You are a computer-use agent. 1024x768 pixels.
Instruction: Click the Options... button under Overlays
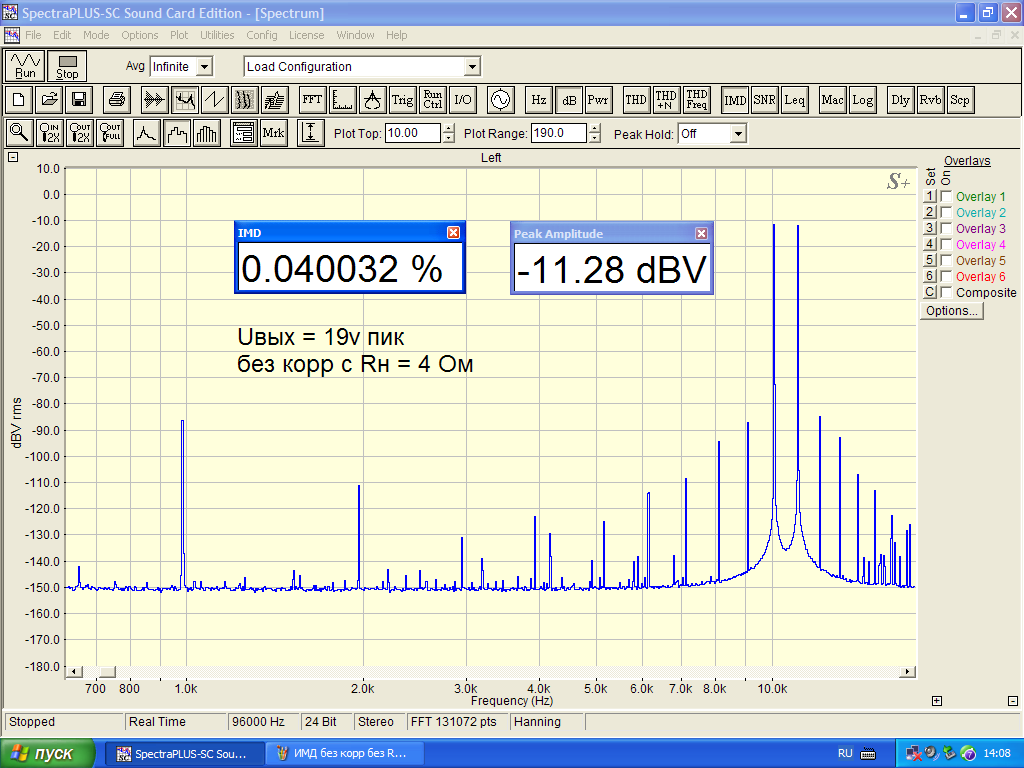(x=952, y=311)
